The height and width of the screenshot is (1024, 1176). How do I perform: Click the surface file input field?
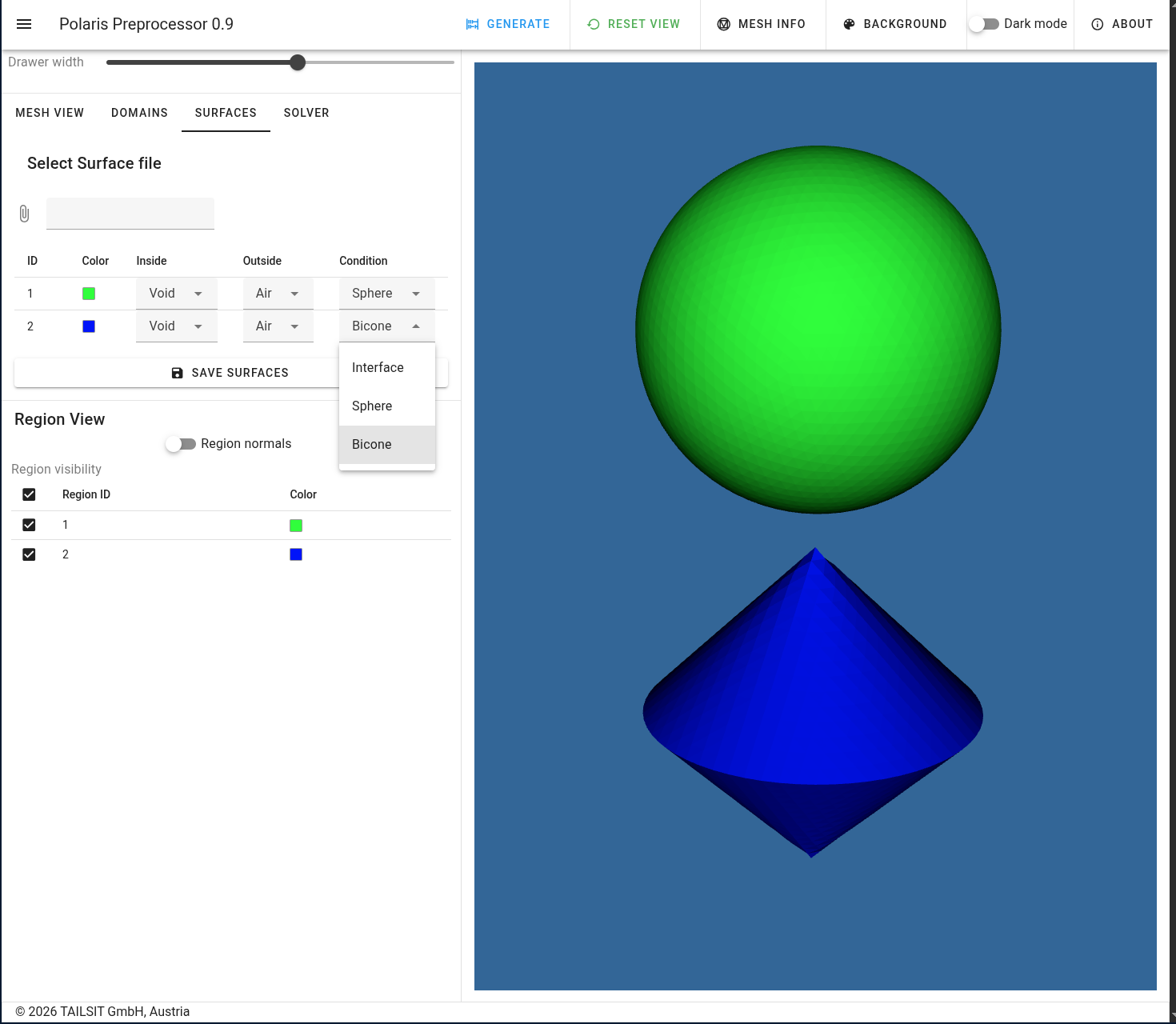tap(130, 214)
